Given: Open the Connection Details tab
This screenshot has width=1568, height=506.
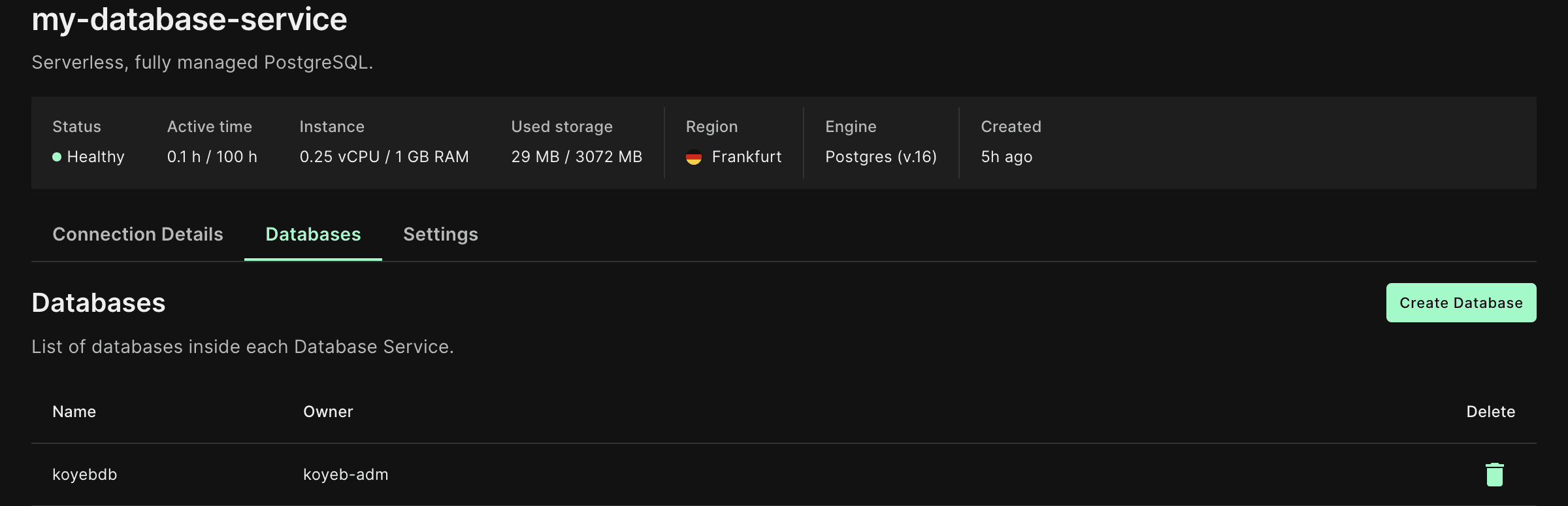Looking at the screenshot, I should point(137,234).
